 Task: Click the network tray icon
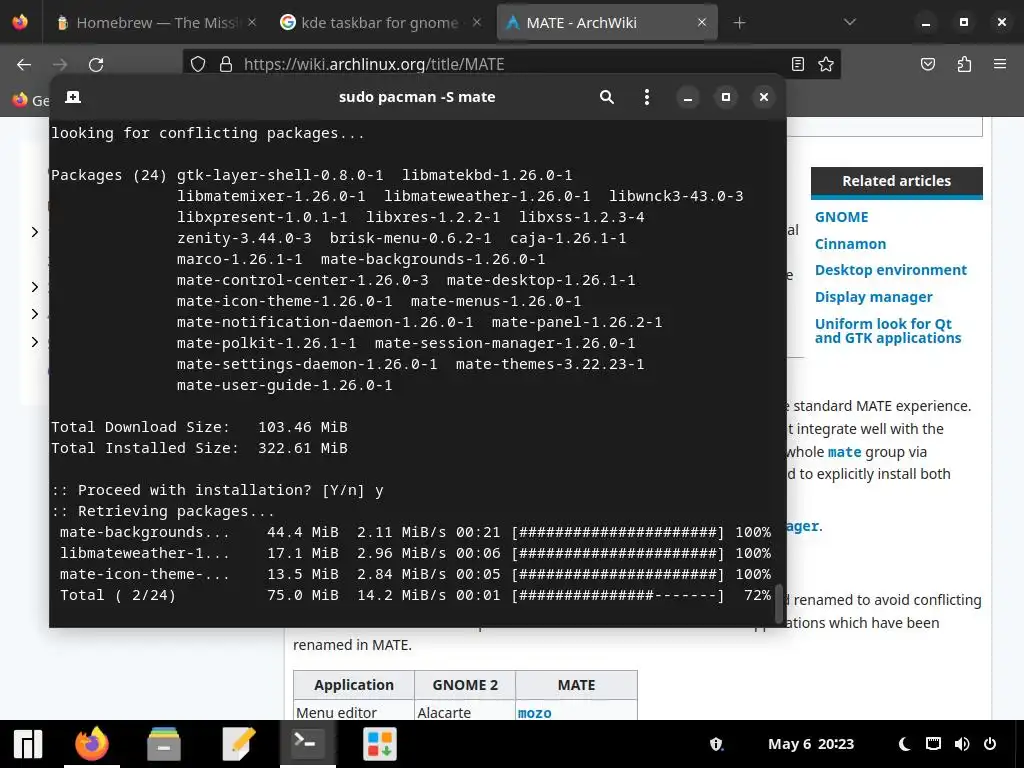tap(933, 744)
